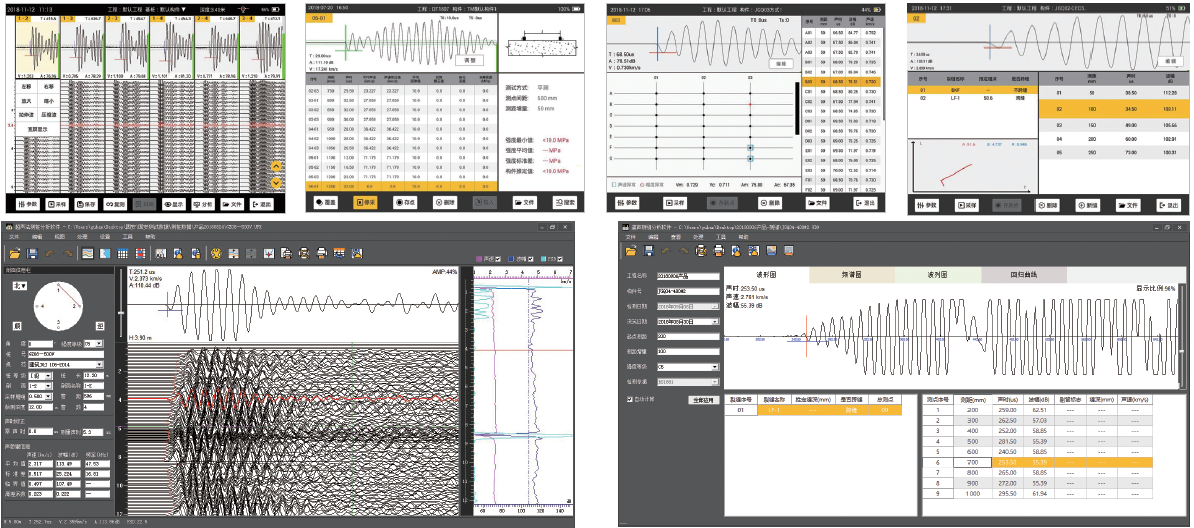Tap 文件 on the JGQ03 grid device screen
This screenshot has width=1194, height=528.
[x=819, y=203]
